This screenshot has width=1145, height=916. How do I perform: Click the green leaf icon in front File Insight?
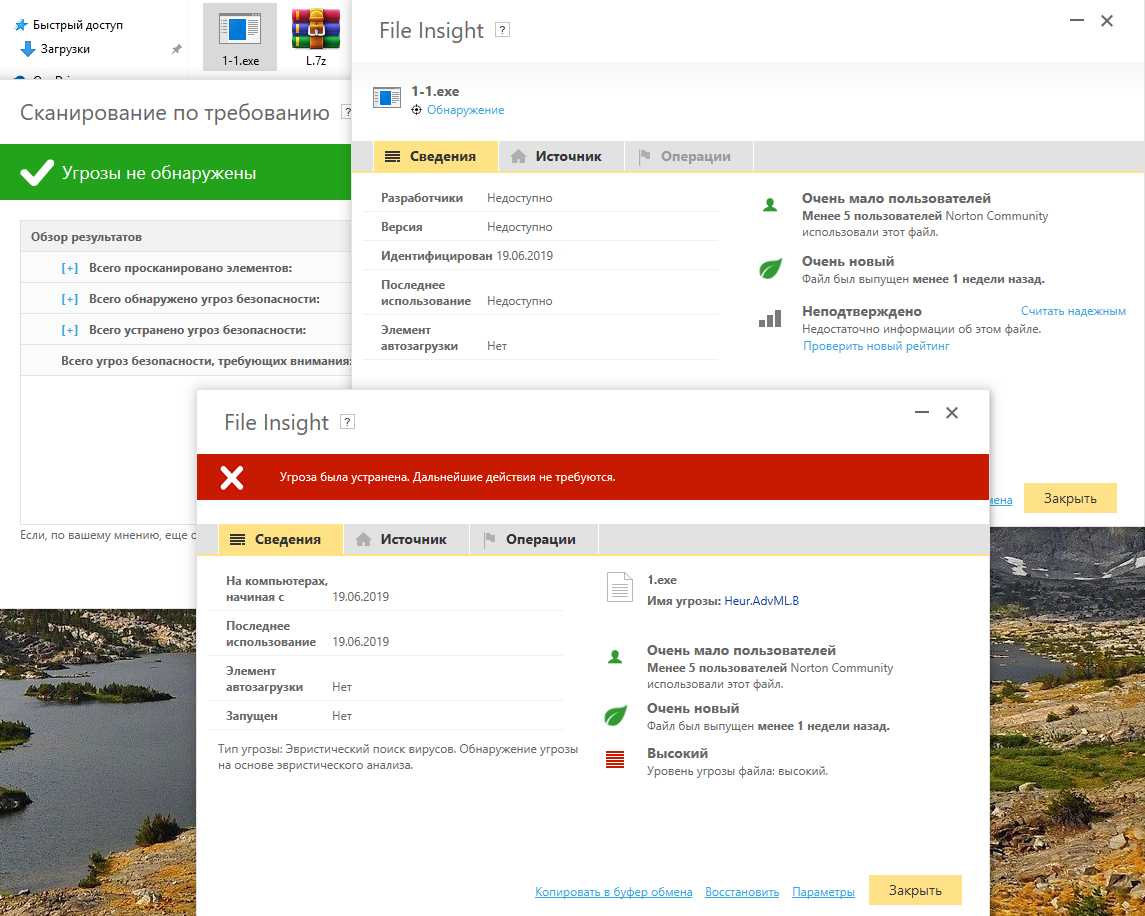[x=616, y=715]
